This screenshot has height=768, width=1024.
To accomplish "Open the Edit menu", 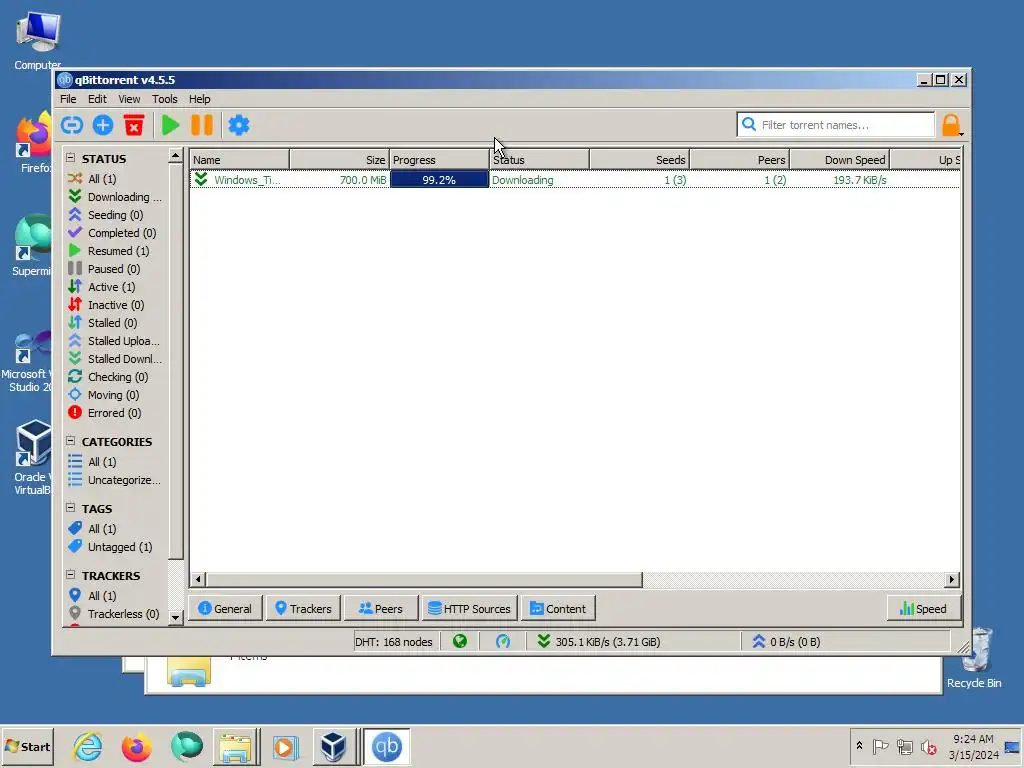I will 97,99.
